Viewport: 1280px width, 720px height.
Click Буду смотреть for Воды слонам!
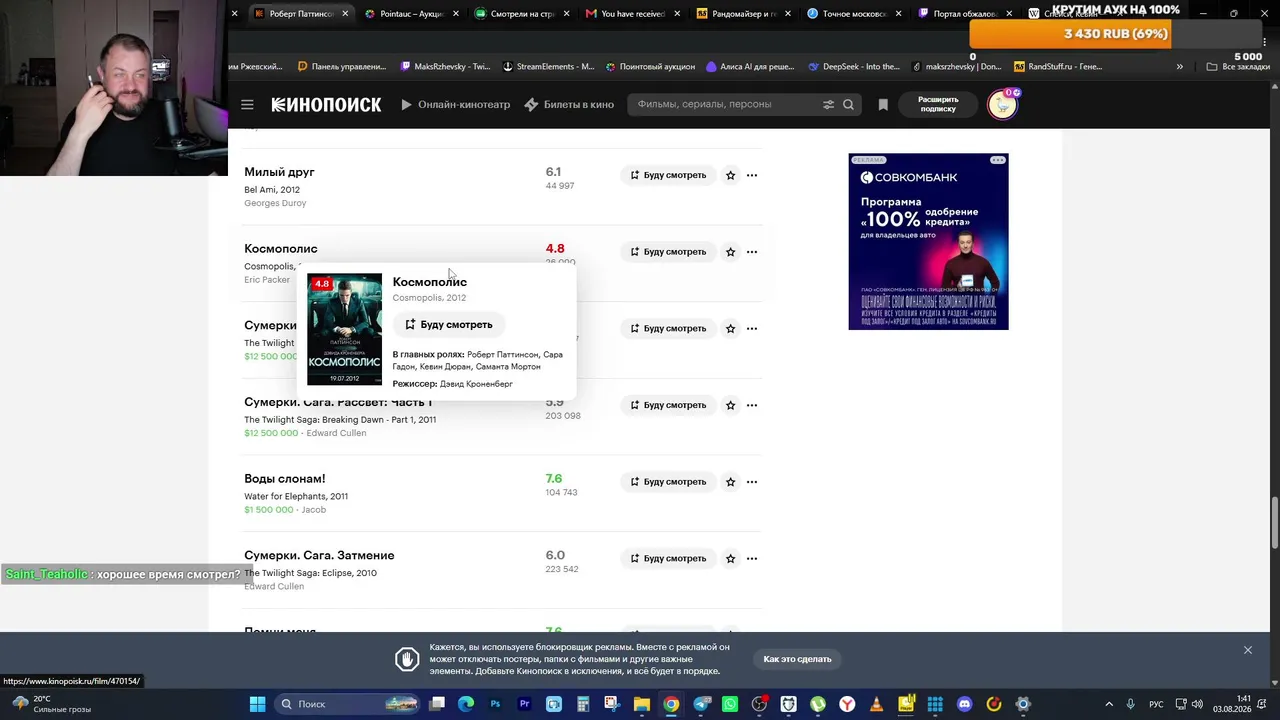(x=668, y=482)
